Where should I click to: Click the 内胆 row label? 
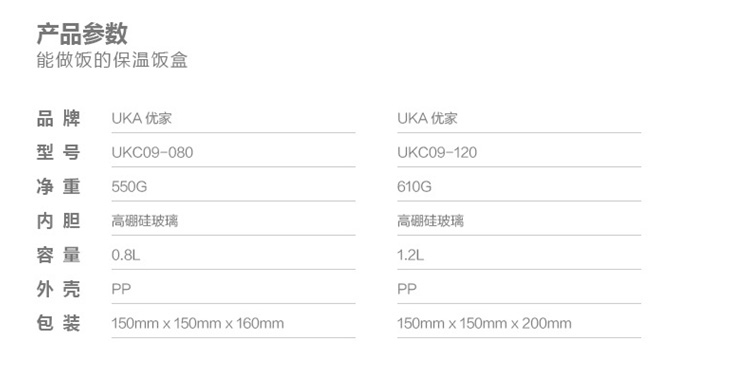[58, 221]
